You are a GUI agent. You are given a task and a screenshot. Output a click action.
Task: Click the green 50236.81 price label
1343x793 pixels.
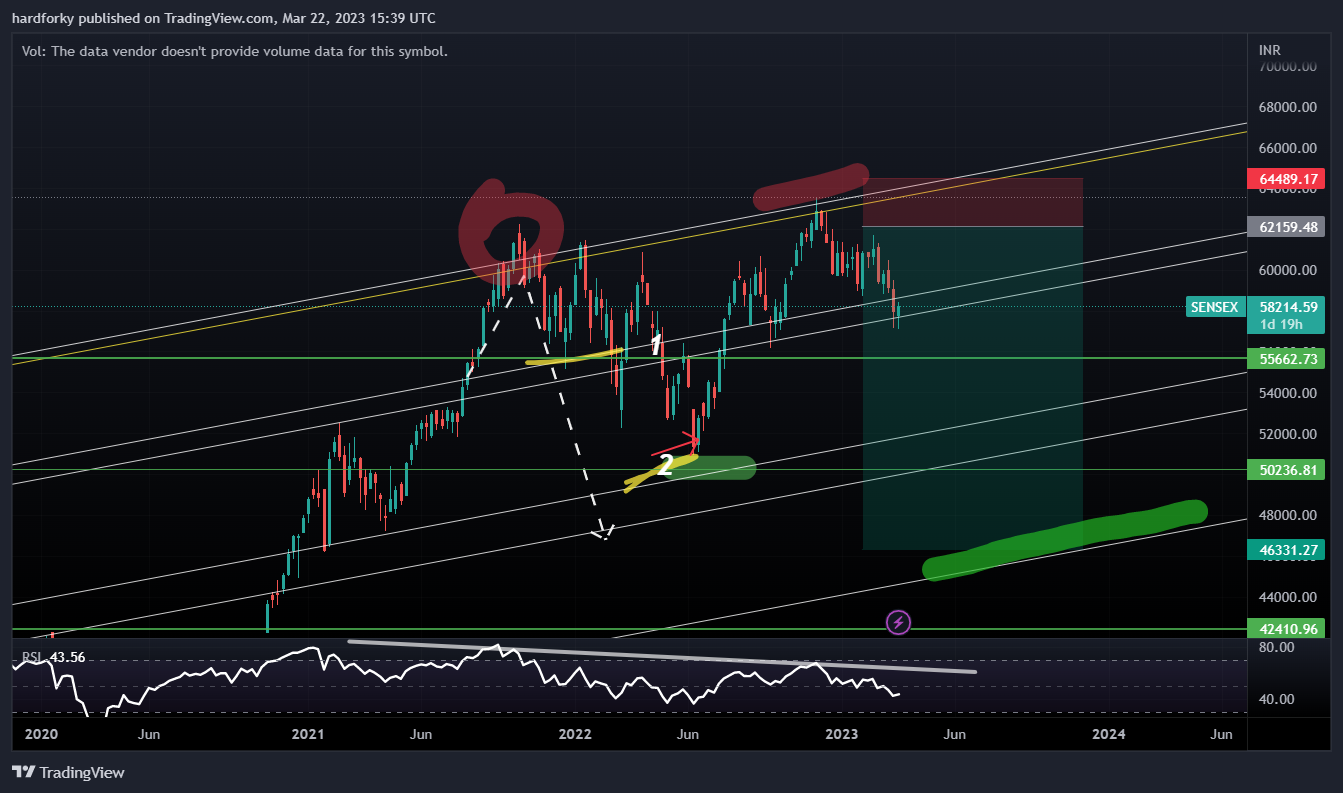[1286, 469]
